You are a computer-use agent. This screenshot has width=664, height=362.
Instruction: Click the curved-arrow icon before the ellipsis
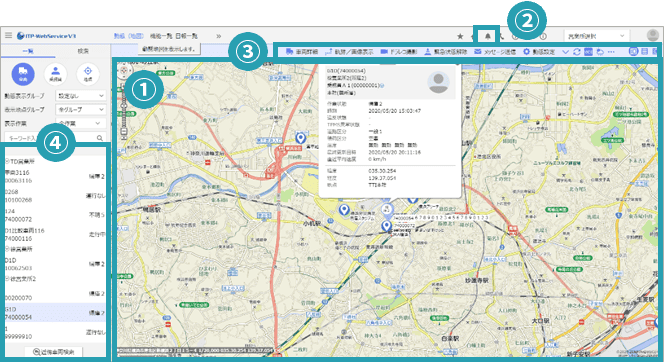pos(600,52)
